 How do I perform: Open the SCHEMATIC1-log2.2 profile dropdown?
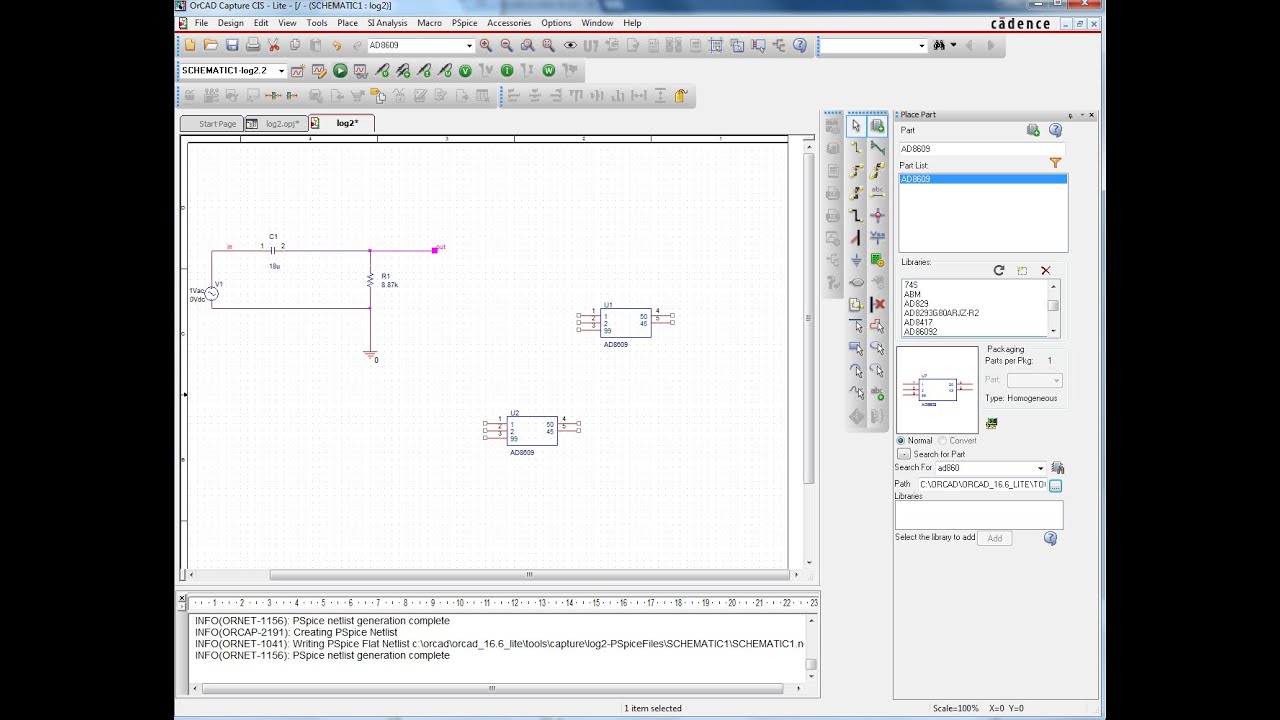(x=281, y=71)
